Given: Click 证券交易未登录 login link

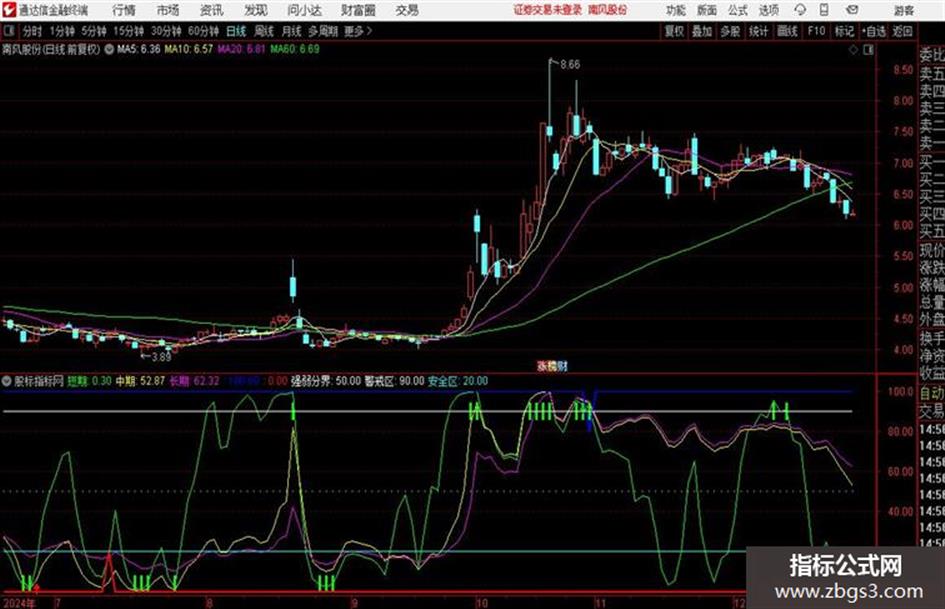Looking at the screenshot, I should click(x=548, y=10).
